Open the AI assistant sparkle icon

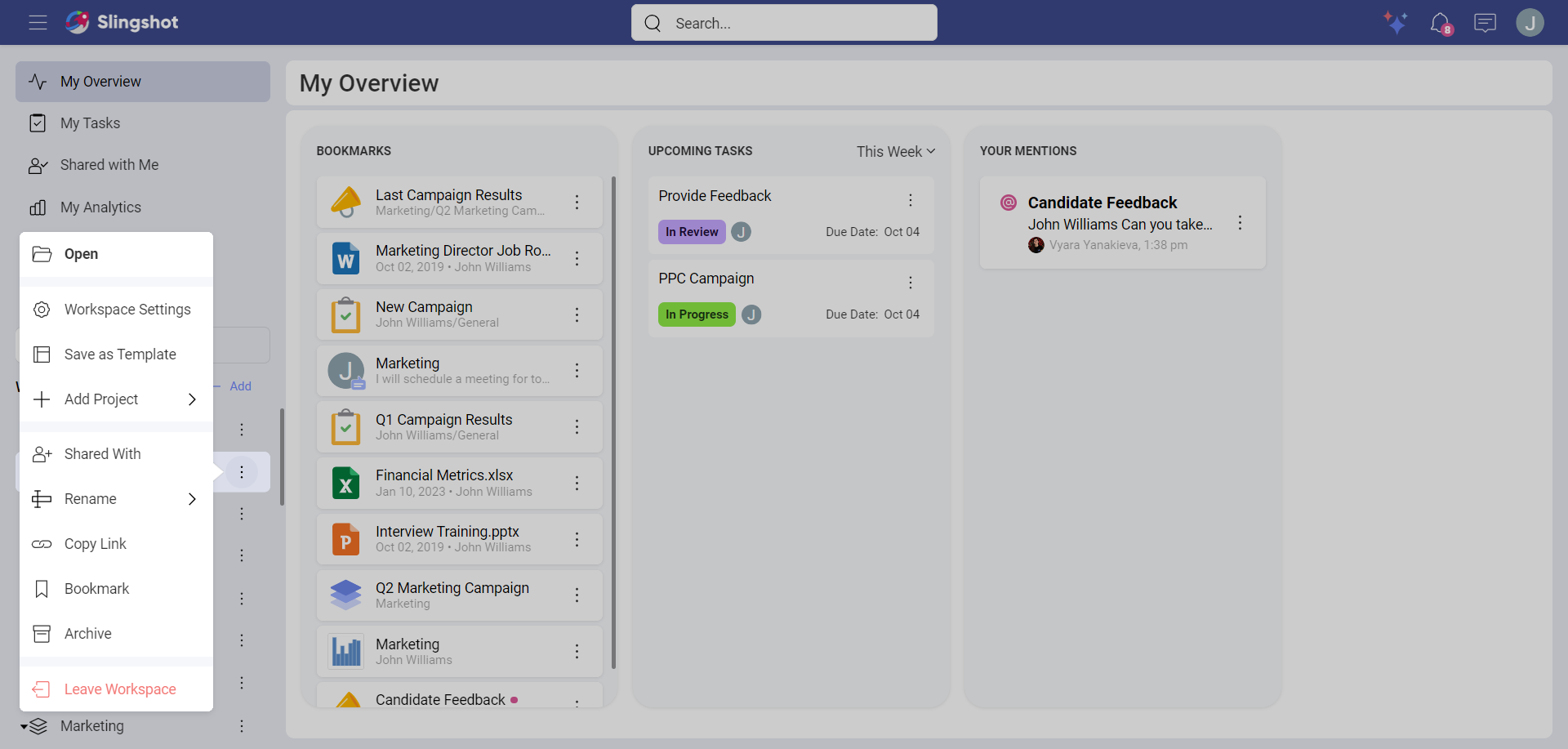tap(1396, 22)
